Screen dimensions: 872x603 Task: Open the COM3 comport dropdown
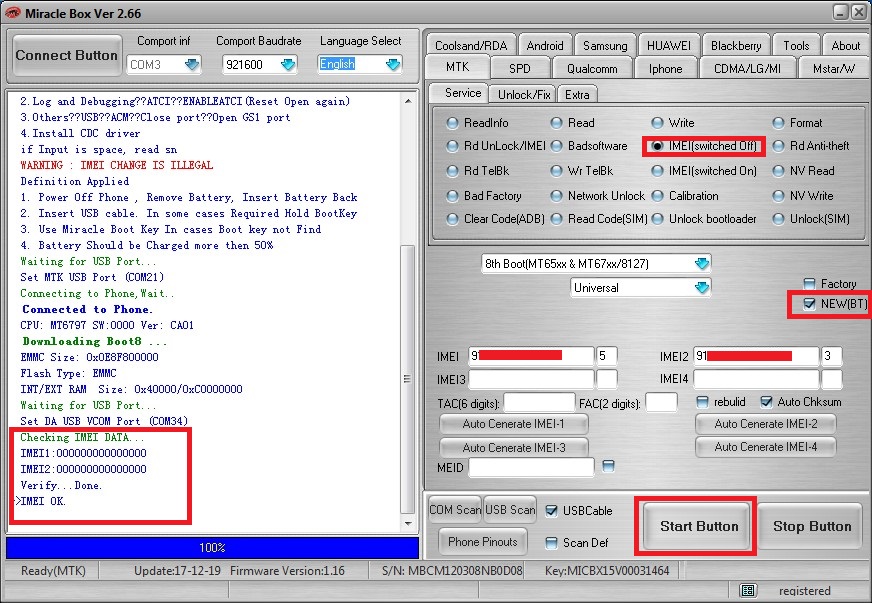coord(193,63)
